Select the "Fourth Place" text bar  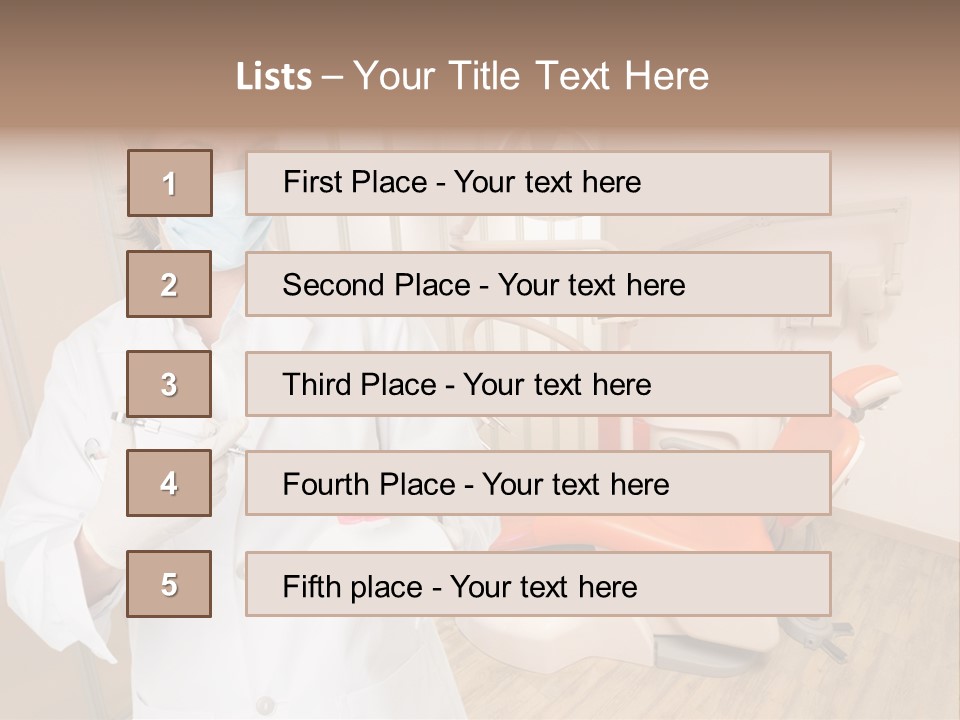(538, 484)
